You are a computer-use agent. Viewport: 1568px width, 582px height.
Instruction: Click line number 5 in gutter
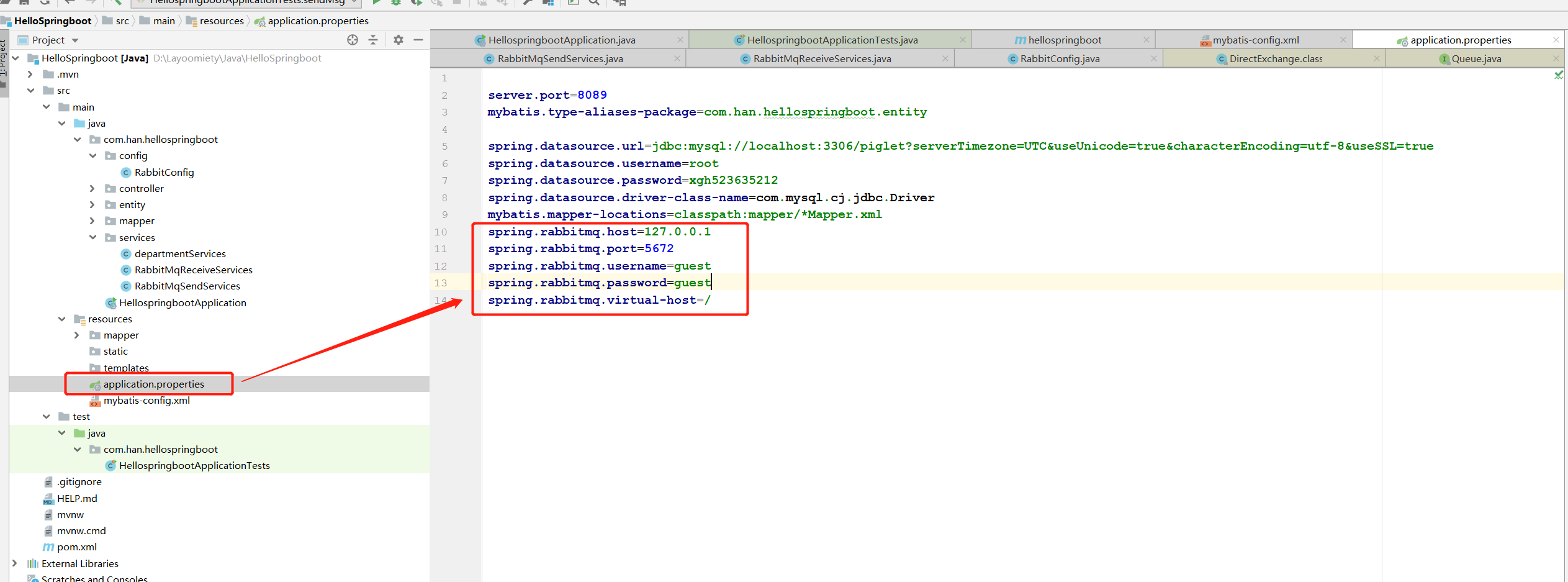click(444, 147)
